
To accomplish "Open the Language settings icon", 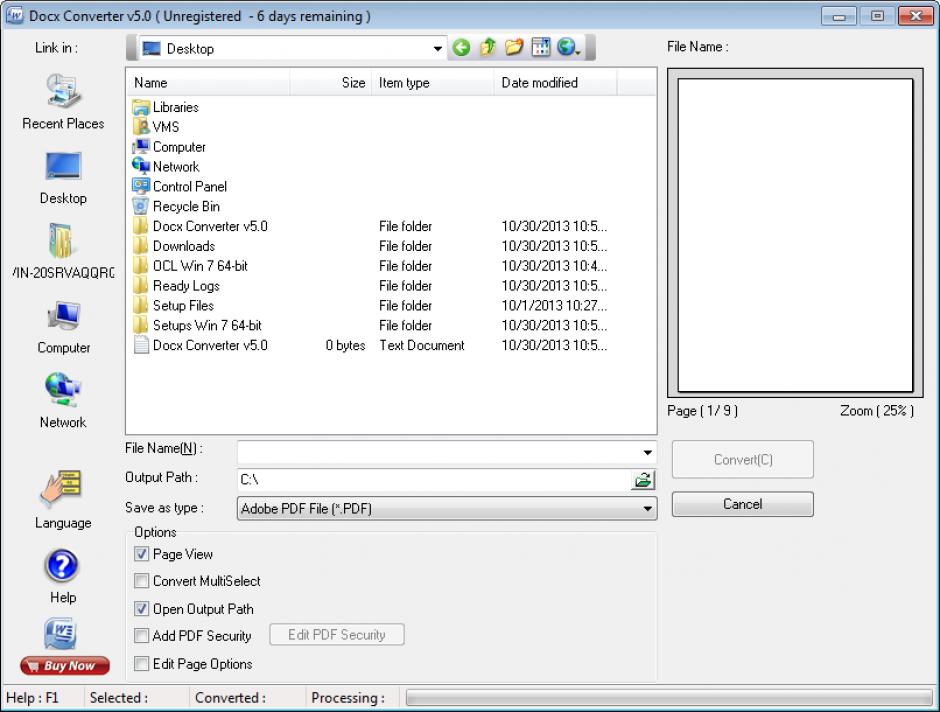I will (x=63, y=499).
